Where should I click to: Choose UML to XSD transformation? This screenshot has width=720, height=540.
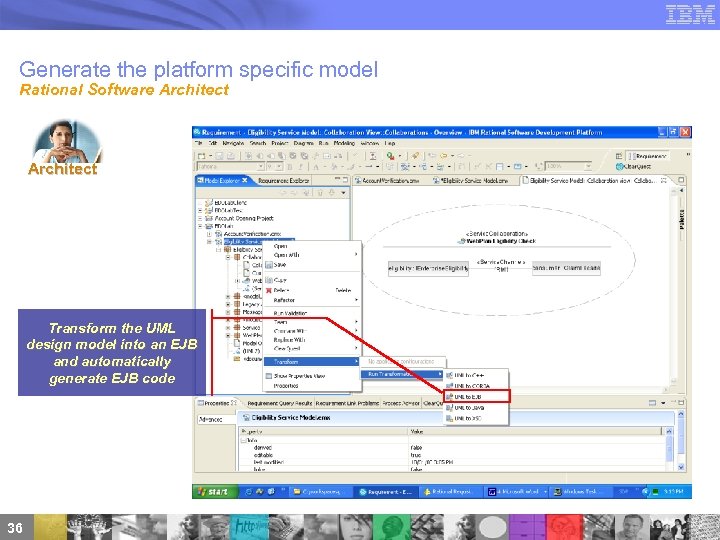(x=476, y=418)
